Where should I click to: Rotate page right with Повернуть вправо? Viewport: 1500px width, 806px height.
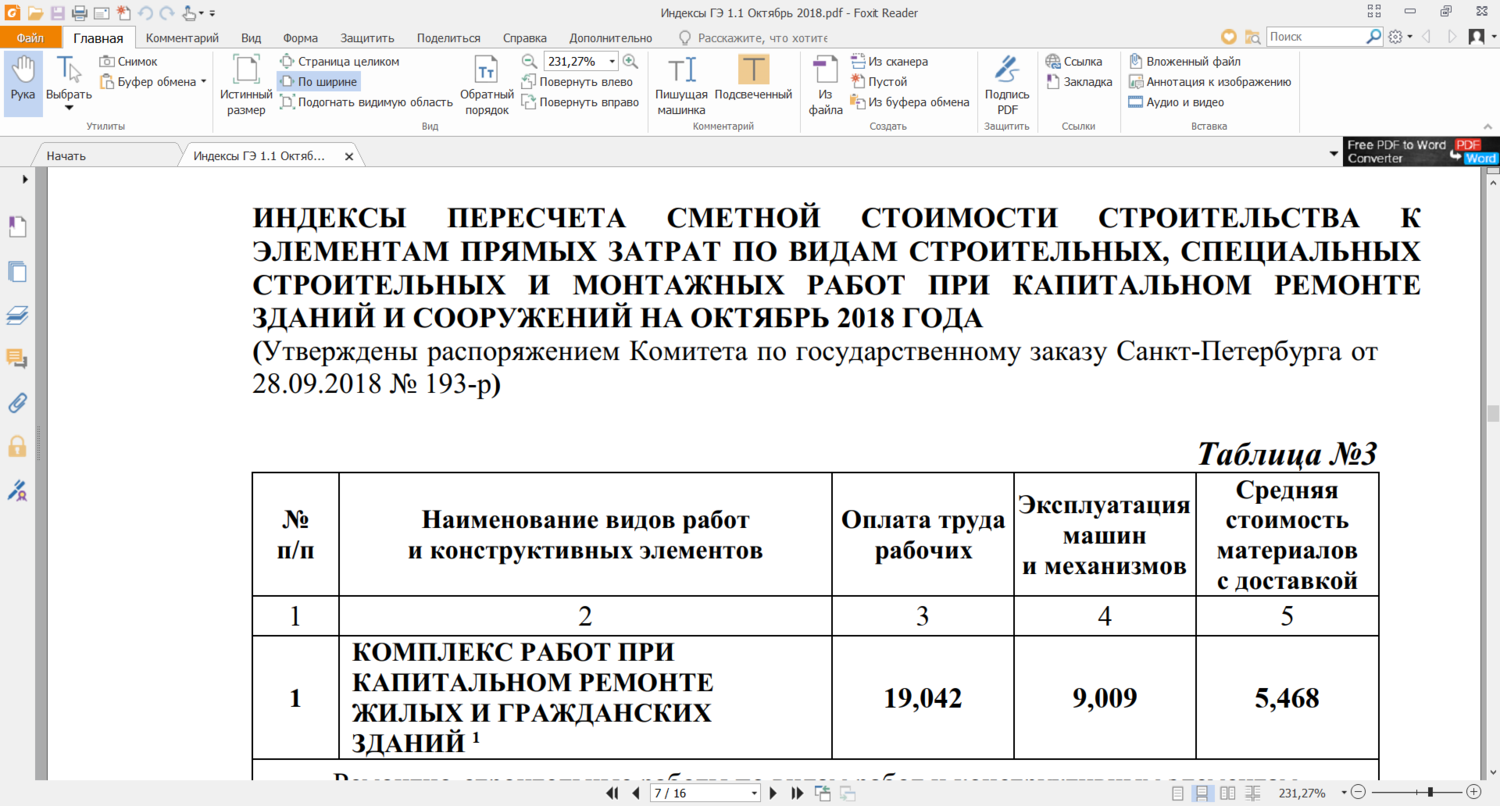pos(581,102)
